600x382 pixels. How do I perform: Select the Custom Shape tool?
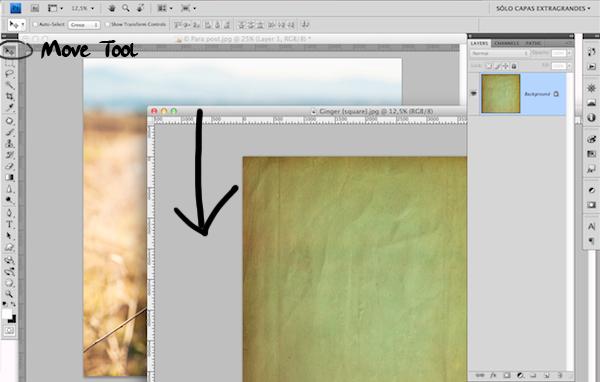10,247
